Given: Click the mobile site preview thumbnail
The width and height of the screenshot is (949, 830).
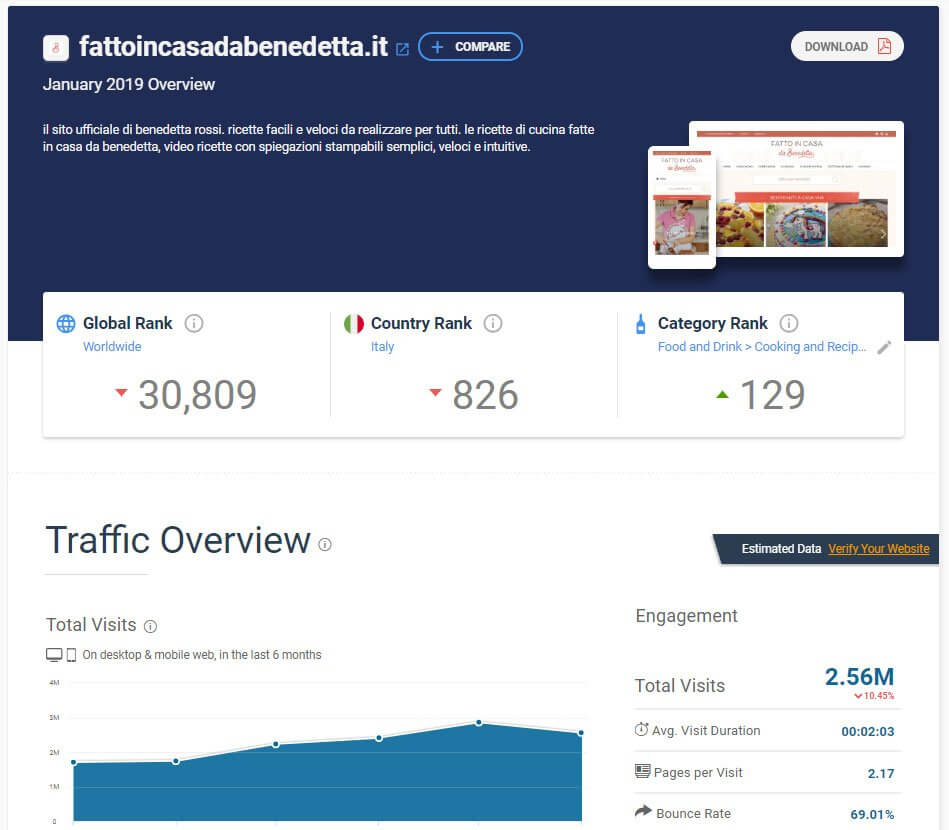Looking at the screenshot, I should tap(682, 208).
